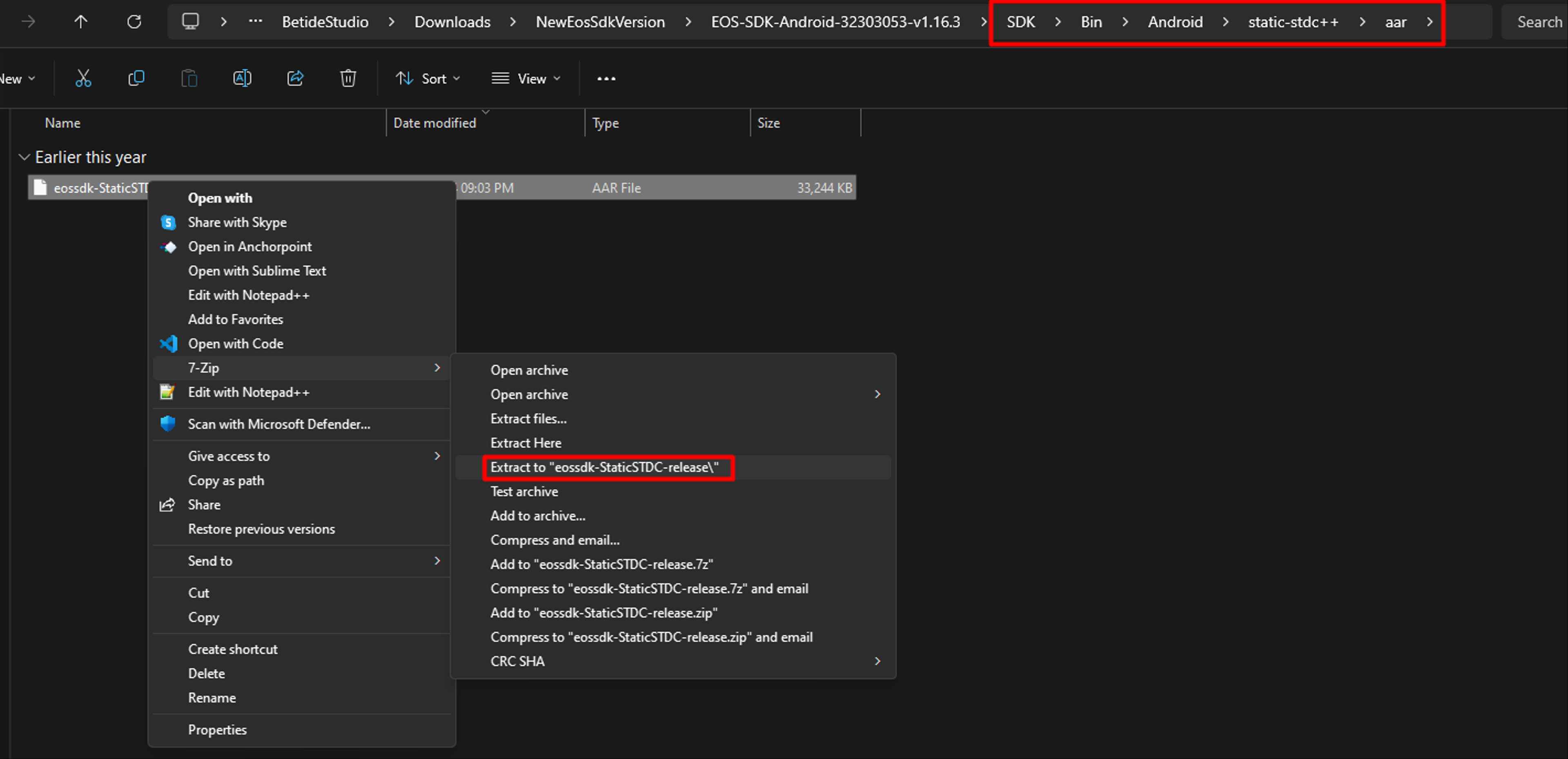Image resolution: width=1568 pixels, height=759 pixels.
Task: Click the Microsoft Defender shield icon
Action: [x=168, y=424]
